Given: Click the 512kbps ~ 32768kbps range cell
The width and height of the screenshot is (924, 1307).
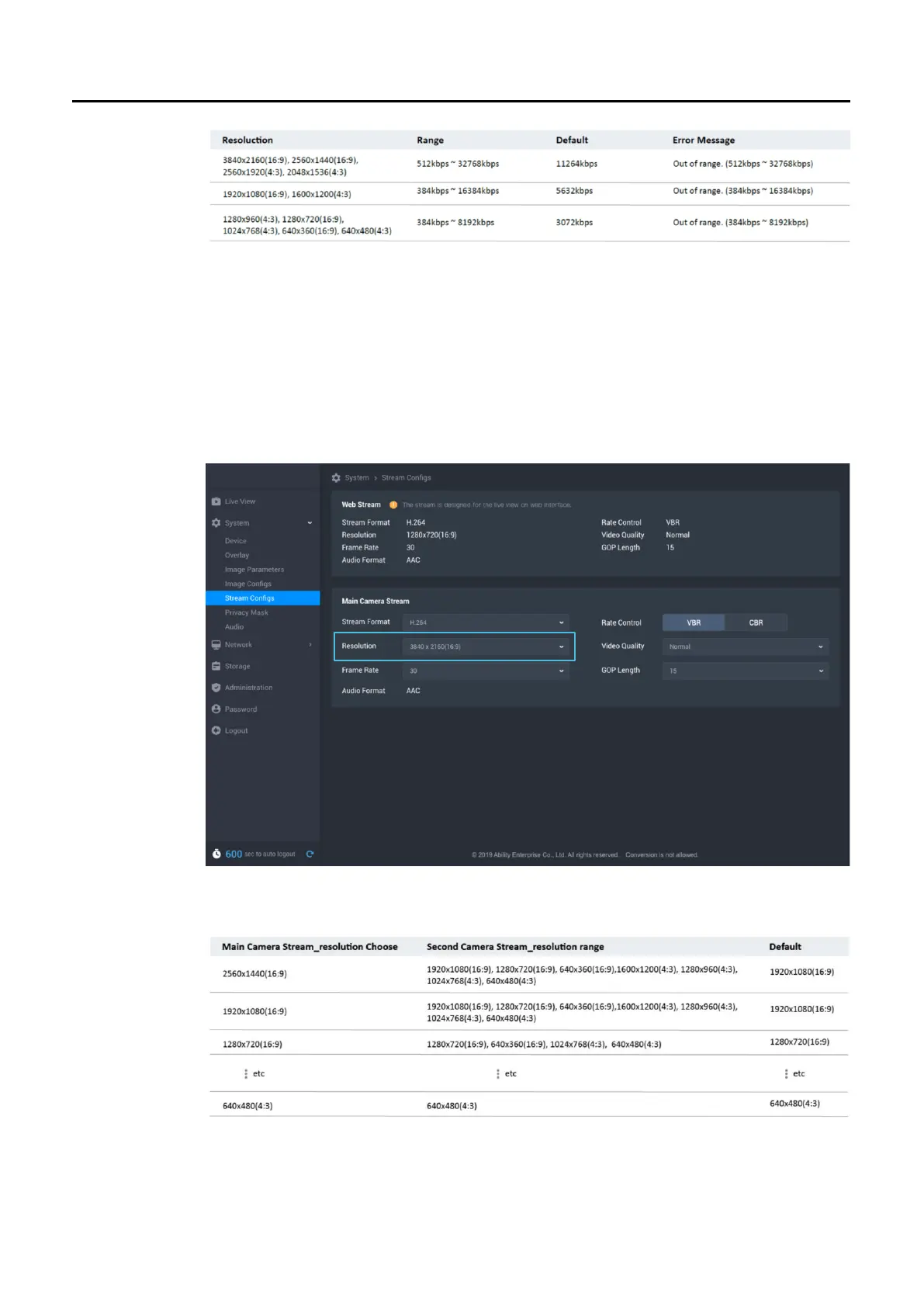Looking at the screenshot, I should tap(458, 164).
